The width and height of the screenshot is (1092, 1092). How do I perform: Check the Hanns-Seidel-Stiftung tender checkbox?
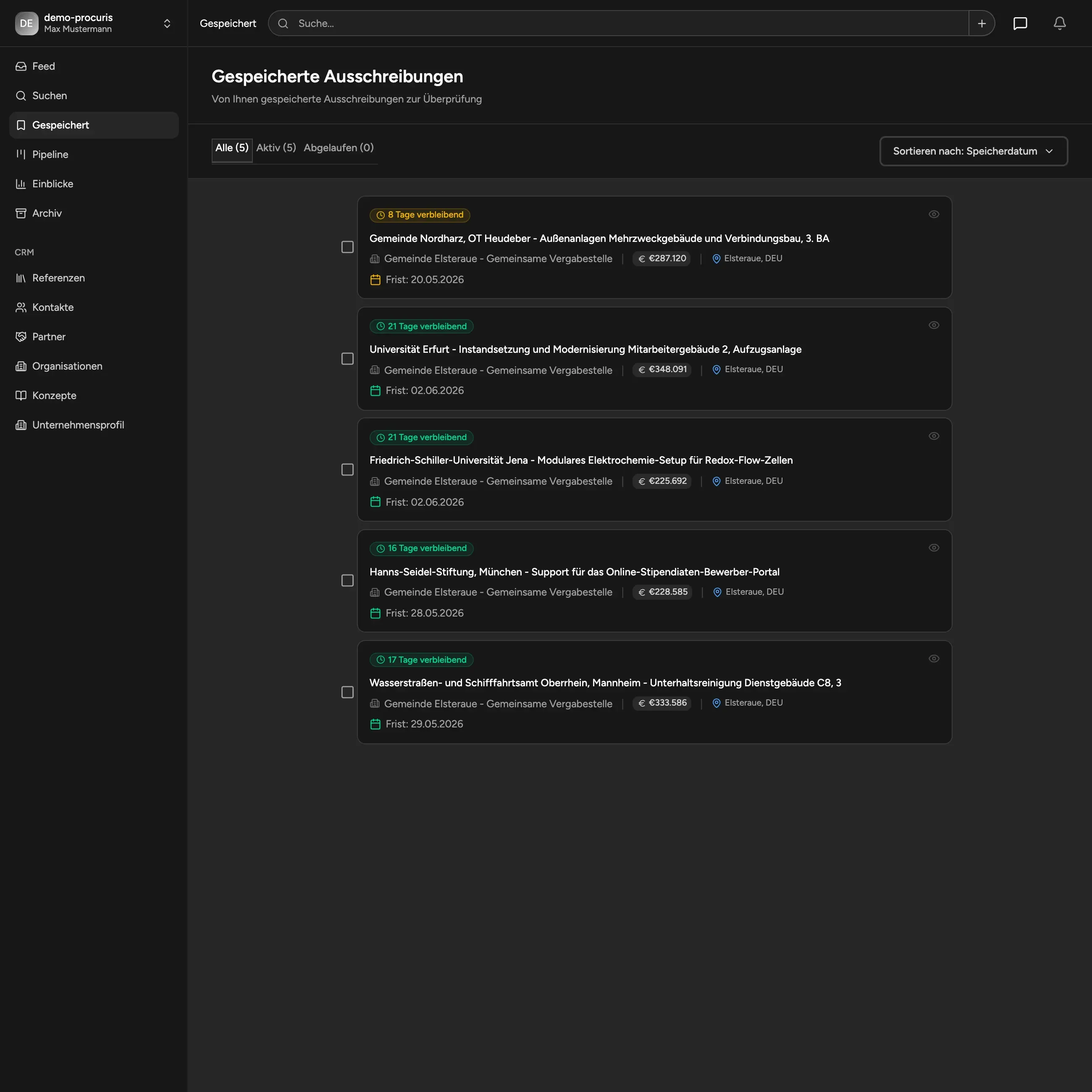pos(348,580)
